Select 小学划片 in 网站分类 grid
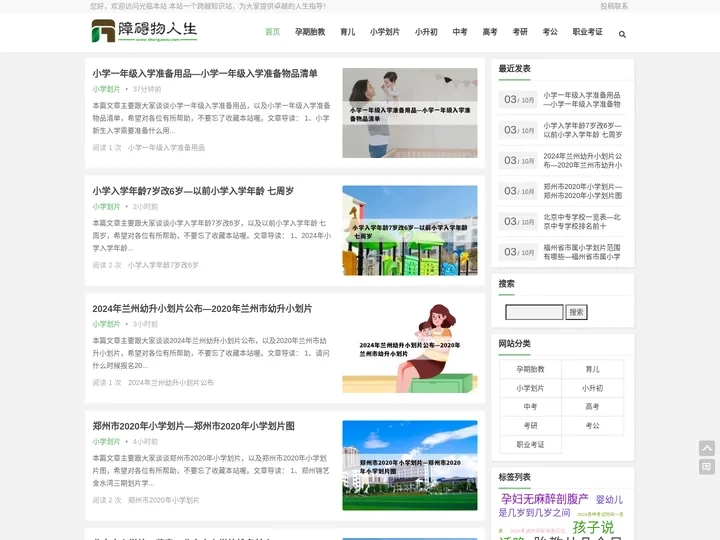The width and height of the screenshot is (720, 540). pyautogui.click(x=530, y=388)
